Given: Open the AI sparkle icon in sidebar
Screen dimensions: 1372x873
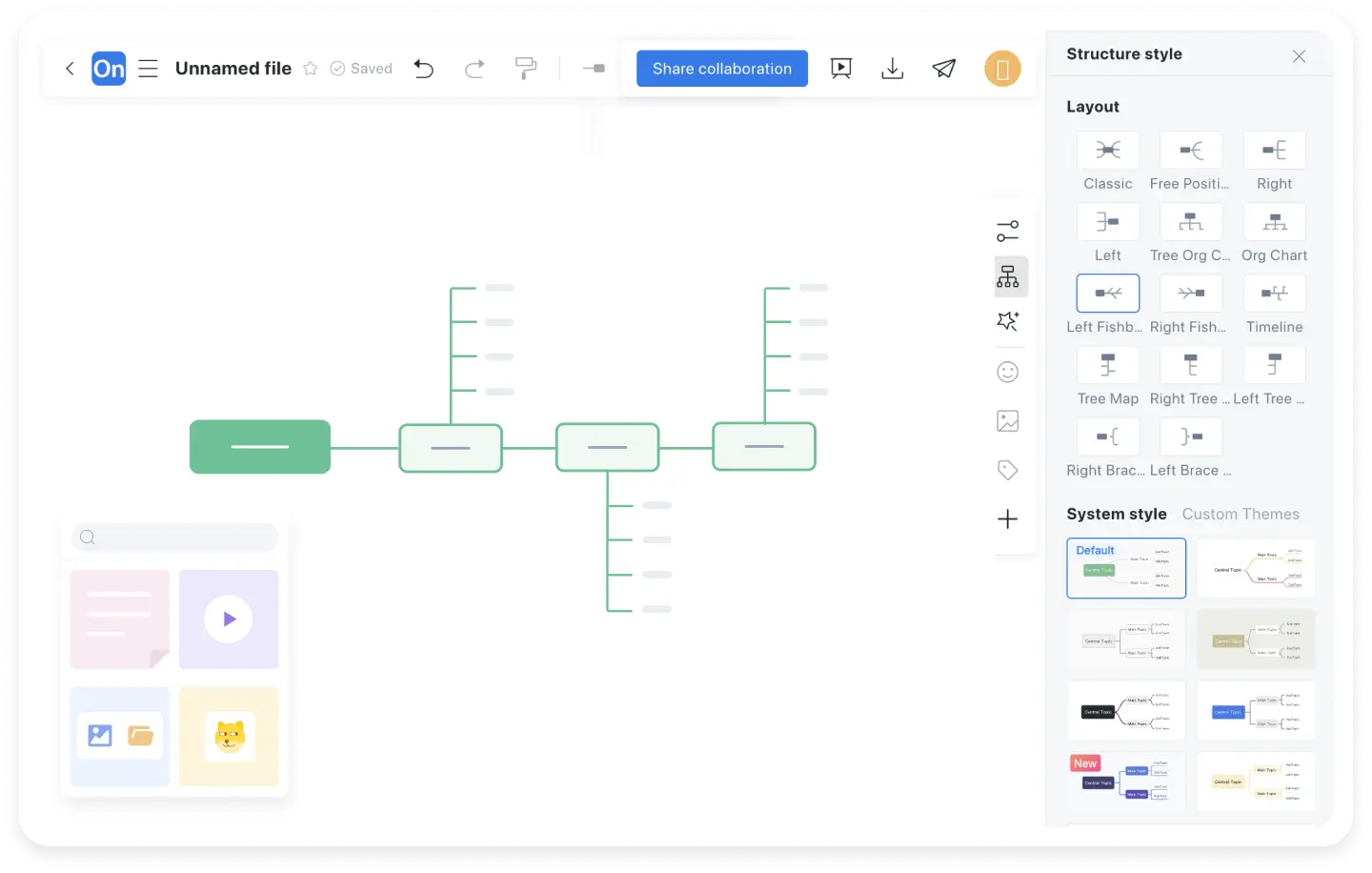Looking at the screenshot, I should (x=1007, y=322).
